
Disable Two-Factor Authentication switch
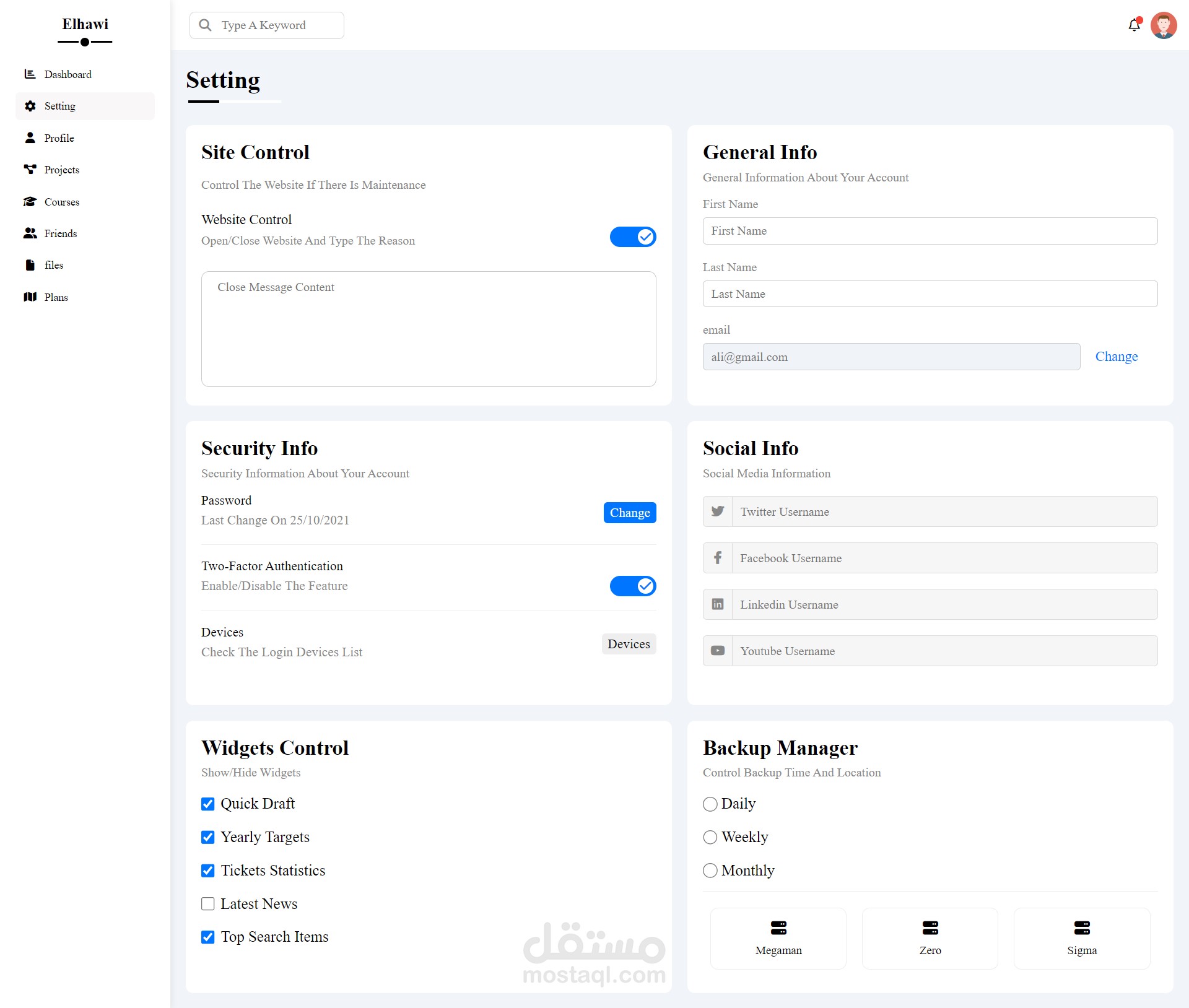[x=633, y=586]
